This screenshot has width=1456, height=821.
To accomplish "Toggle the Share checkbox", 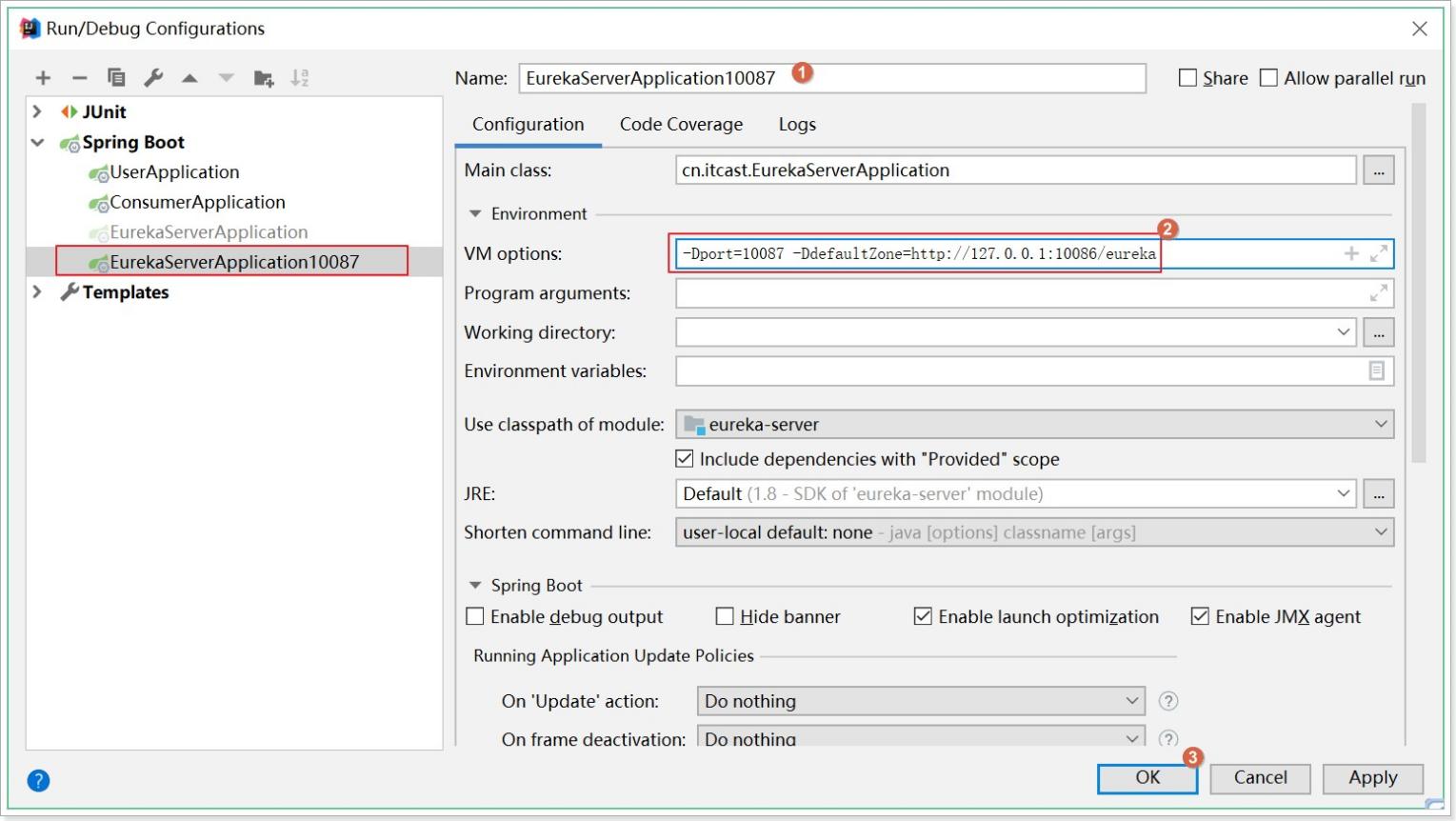I will coord(1188,78).
